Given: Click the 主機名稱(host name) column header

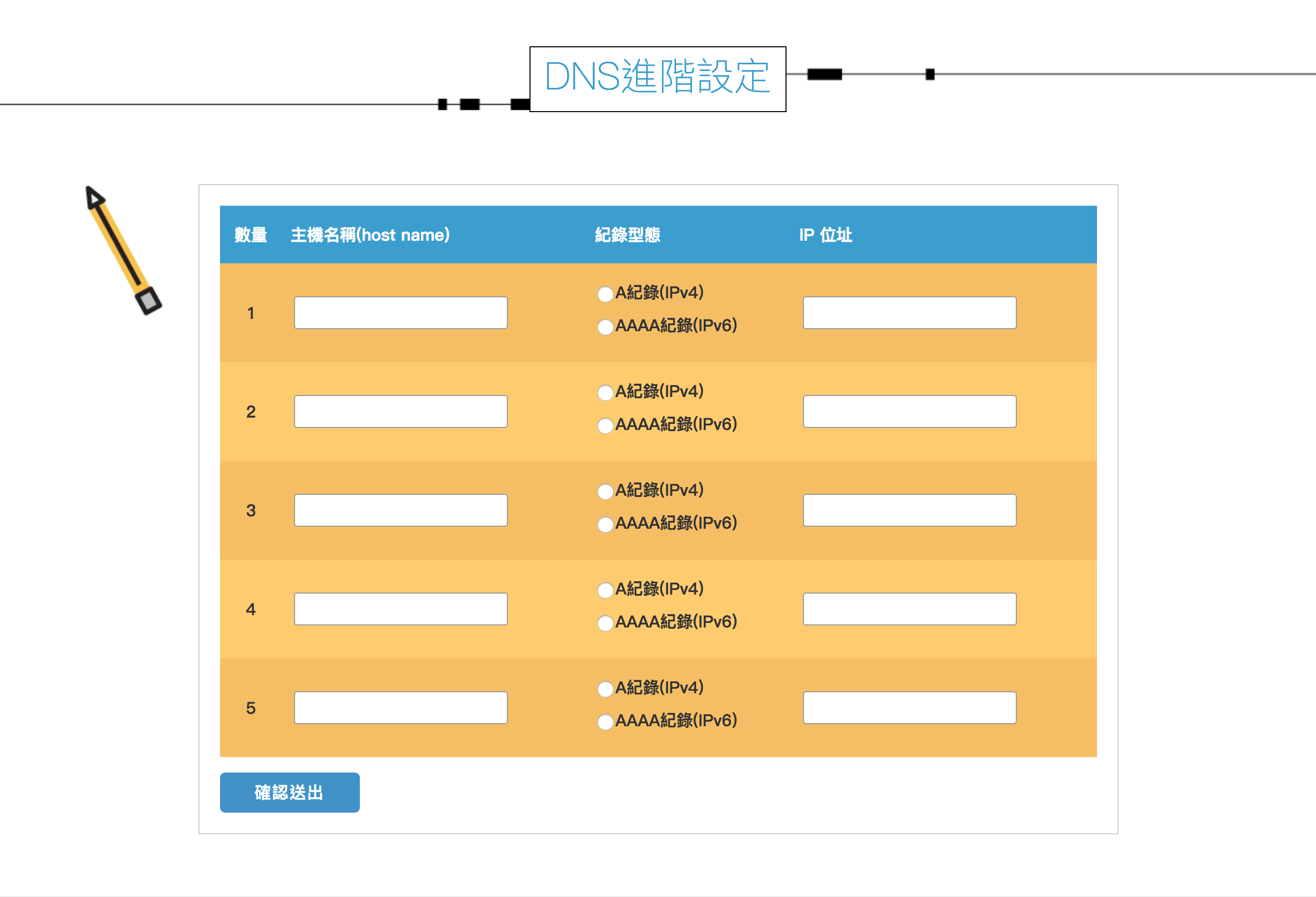Looking at the screenshot, I should (x=370, y=235).
